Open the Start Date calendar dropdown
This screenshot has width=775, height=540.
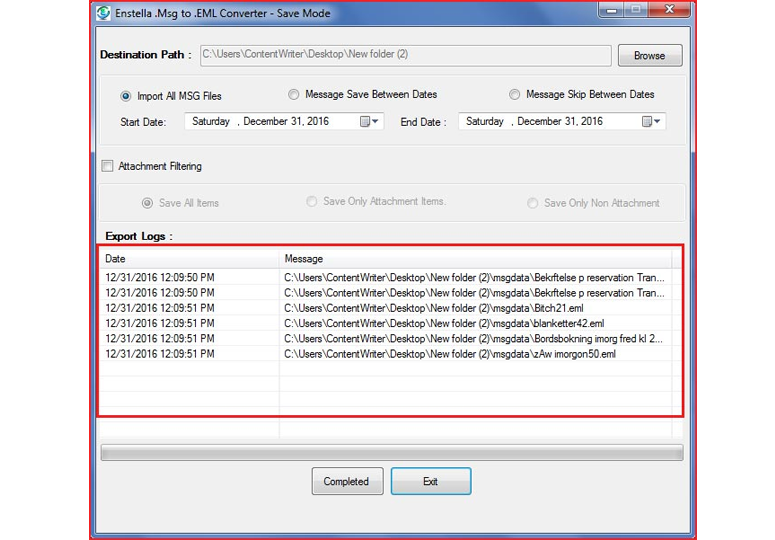pos(370,122)
